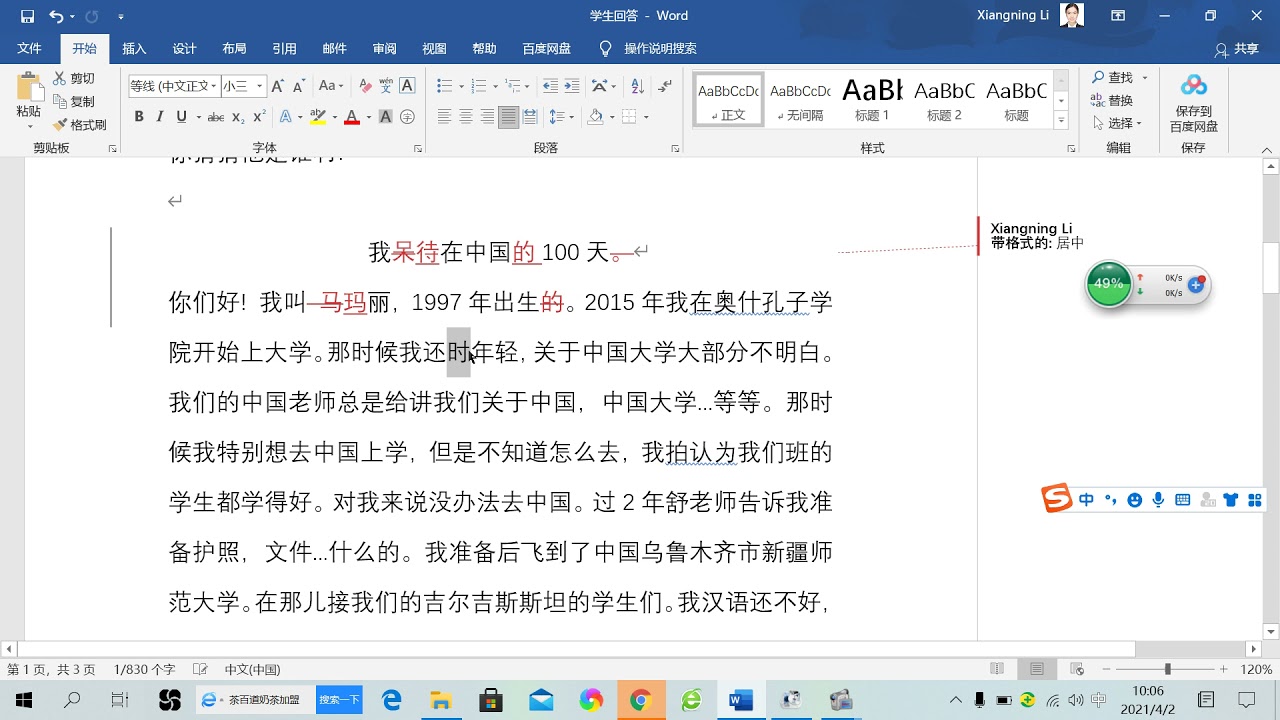Screen dimensions: 1280x720
Task: Toggle italic formatting
Action: [x=160, y=117]
